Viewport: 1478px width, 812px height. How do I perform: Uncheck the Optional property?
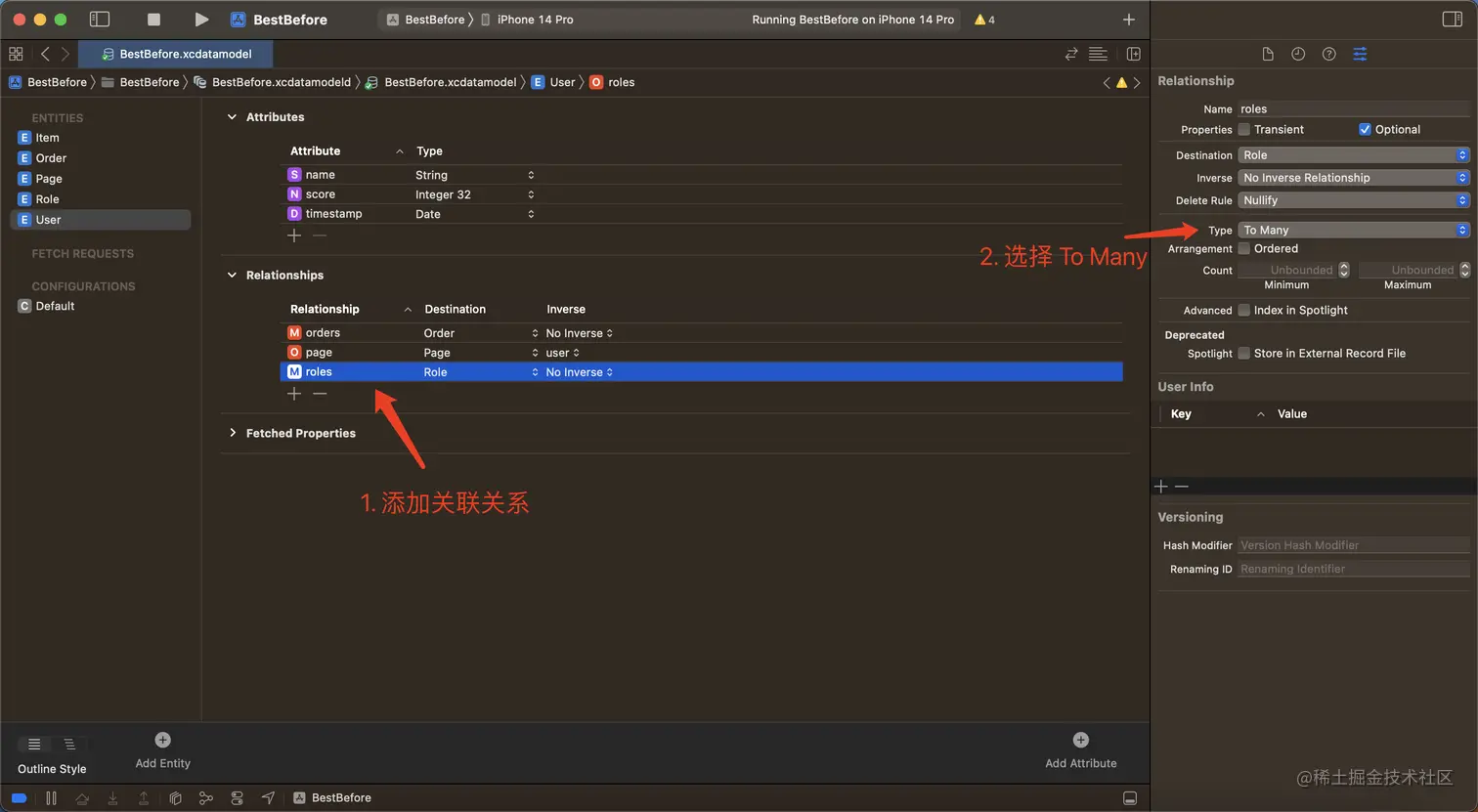tap(1365, 129)
